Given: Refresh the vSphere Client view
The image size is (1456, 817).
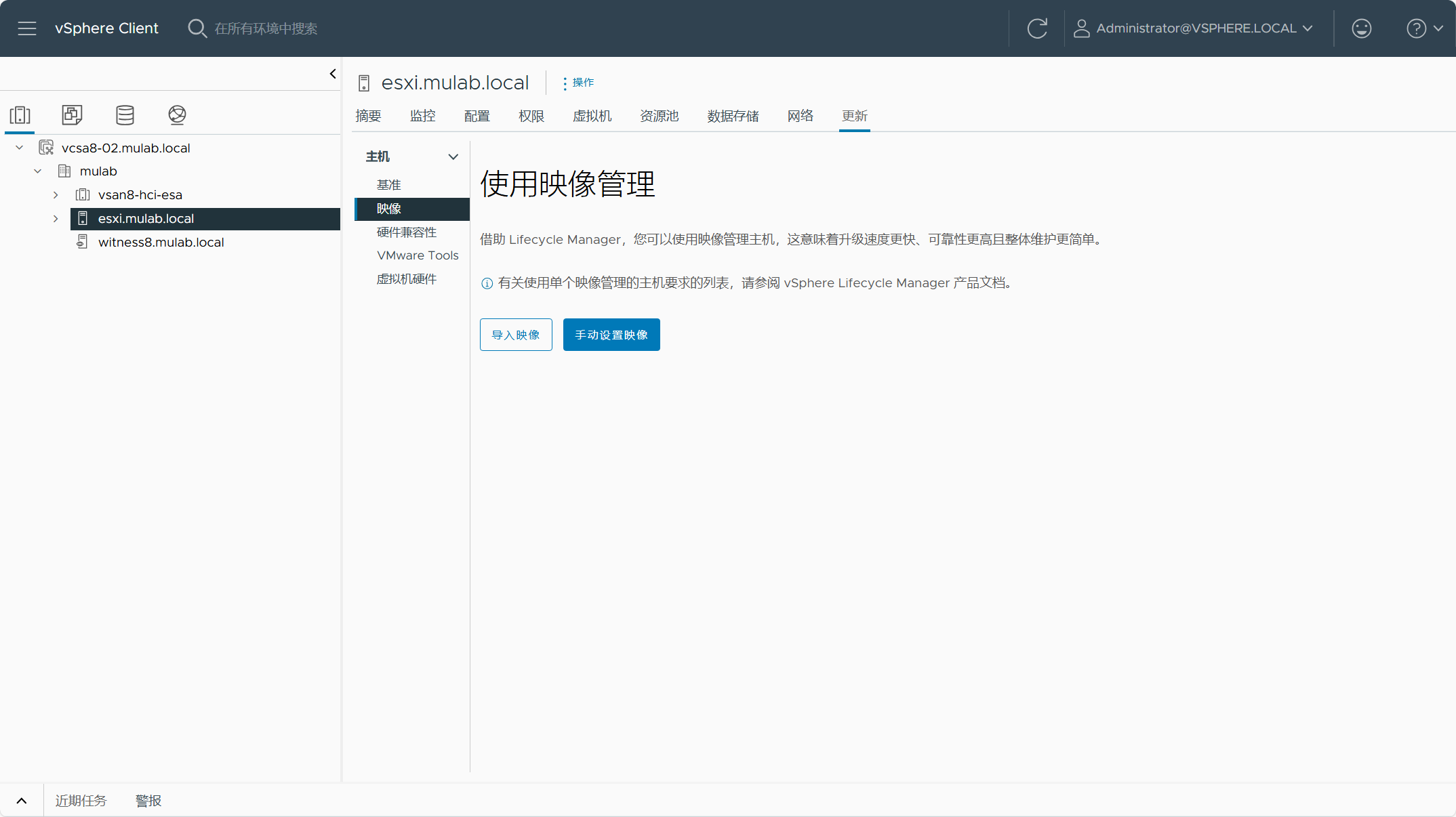Looking at the screenshot, I should tap(1037, 28).
